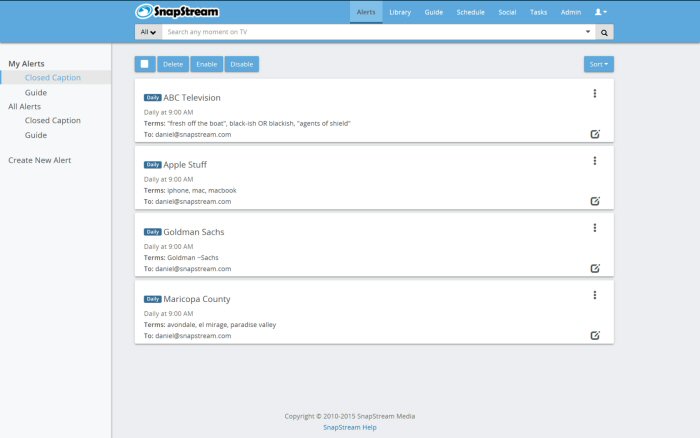Click the Daily badge on Goldman Sachs
The width and height of the screenshot is (700, 438).
(x=153, y=232)
